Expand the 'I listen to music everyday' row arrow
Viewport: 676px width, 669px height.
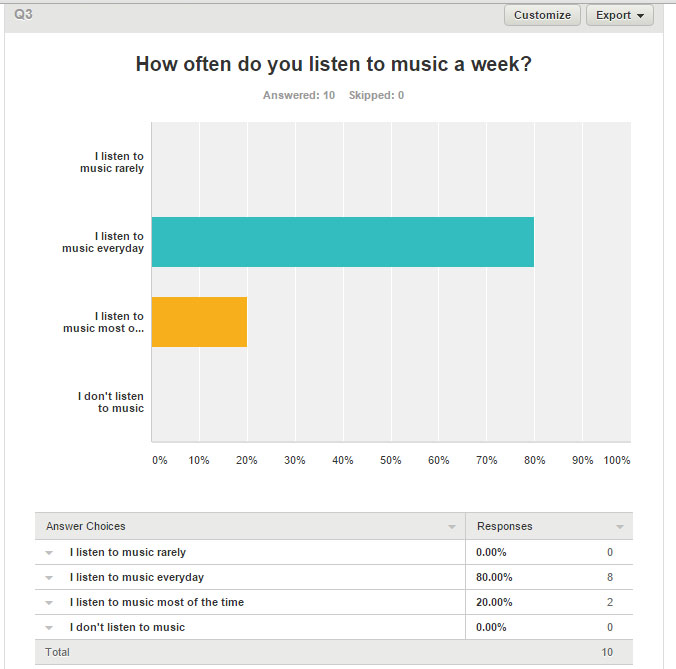[x=49, y=578]
